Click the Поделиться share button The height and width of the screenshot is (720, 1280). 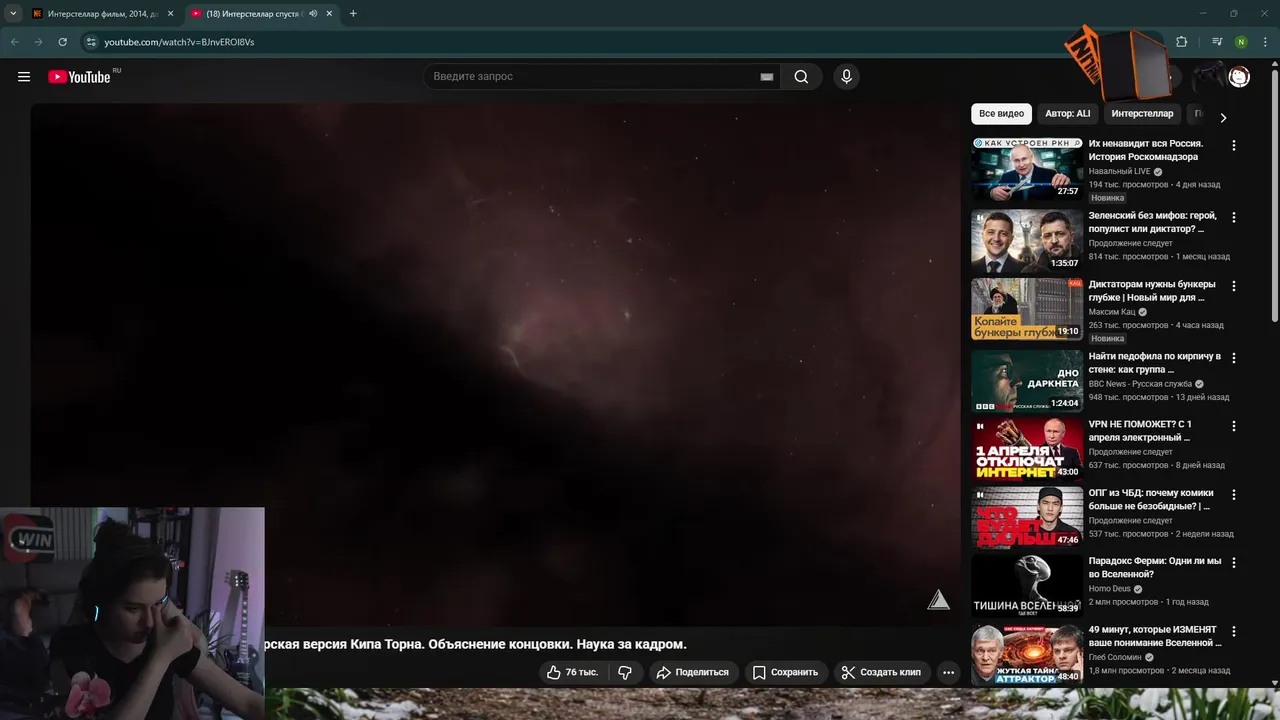coord(692,672)
